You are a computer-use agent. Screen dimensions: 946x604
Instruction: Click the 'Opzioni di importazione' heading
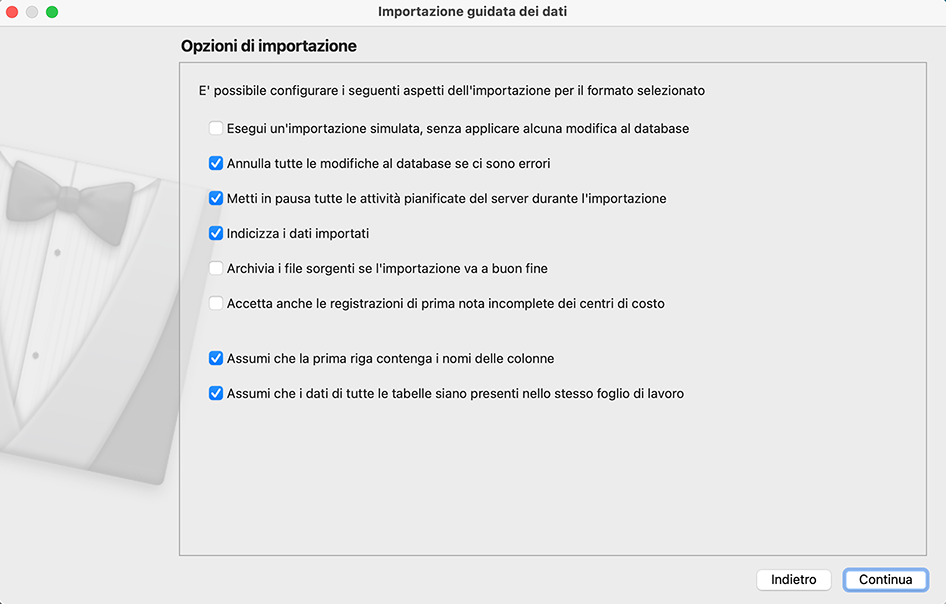[x=269, y=46]
